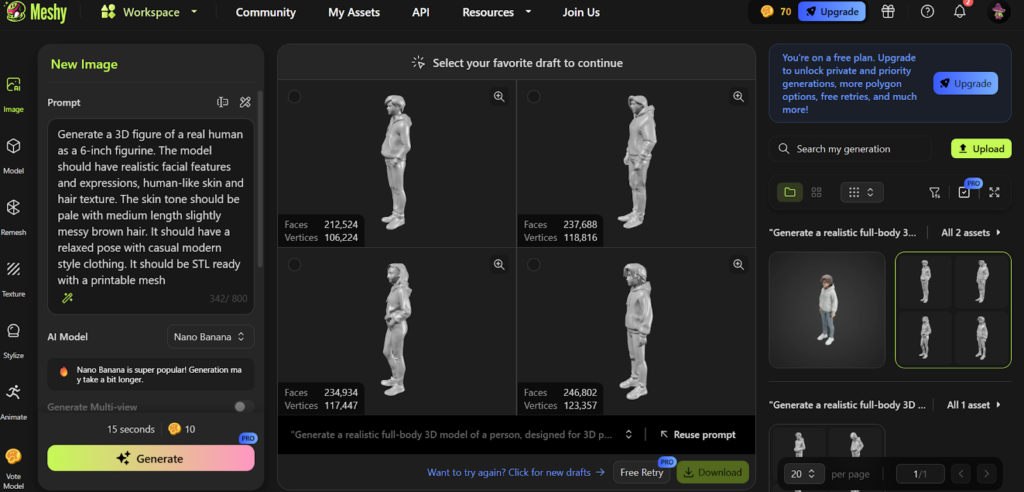
Task: Open the gift box rewards icon
Action: coord(887,12)
